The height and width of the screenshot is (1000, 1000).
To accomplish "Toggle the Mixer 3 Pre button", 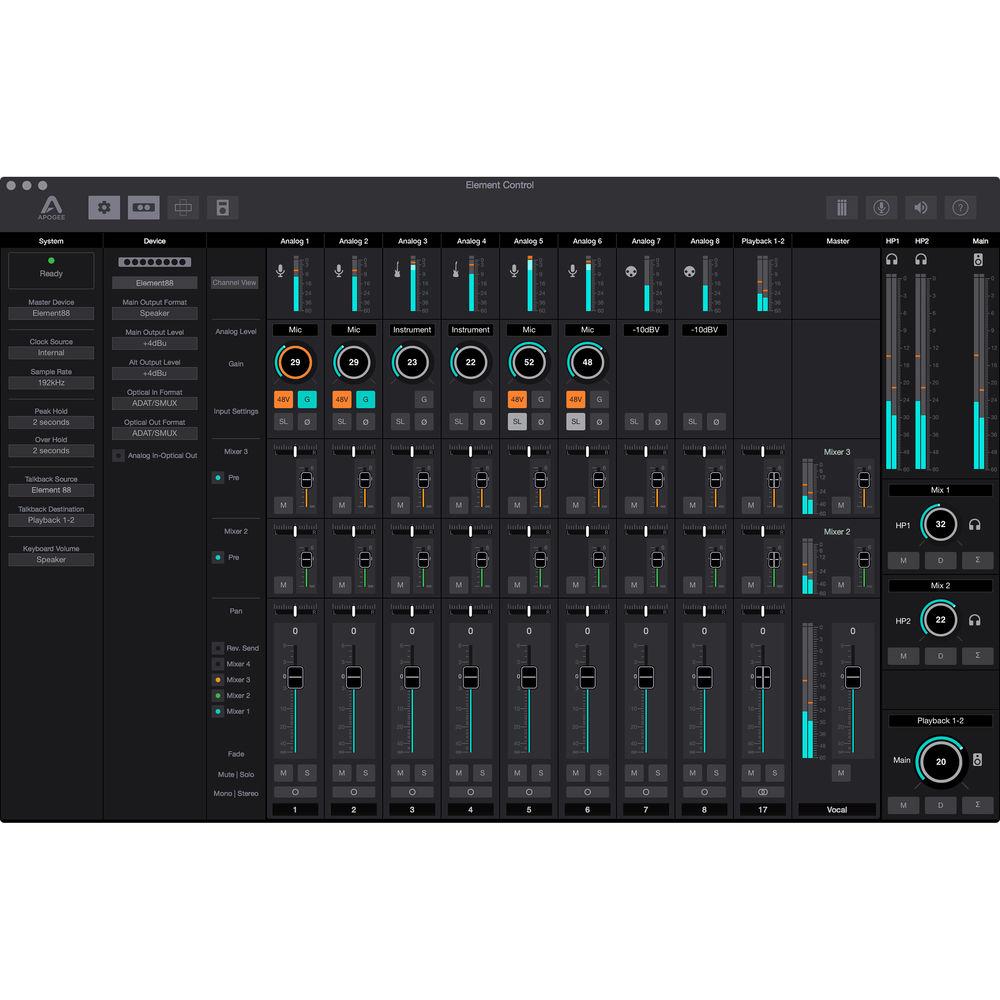I will point(218,478).
